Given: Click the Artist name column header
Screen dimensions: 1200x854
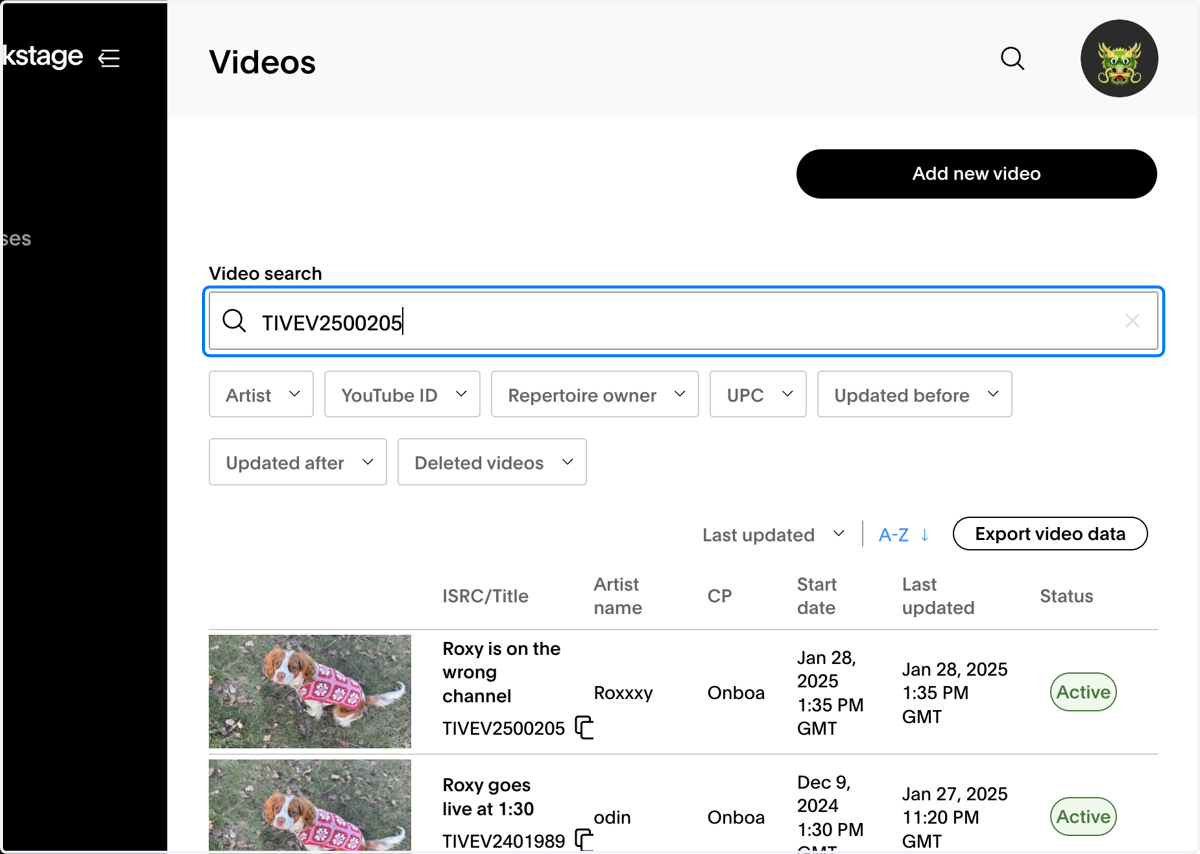Looking at the screenshot, I should pyautogui.click(x=618, y=596).
